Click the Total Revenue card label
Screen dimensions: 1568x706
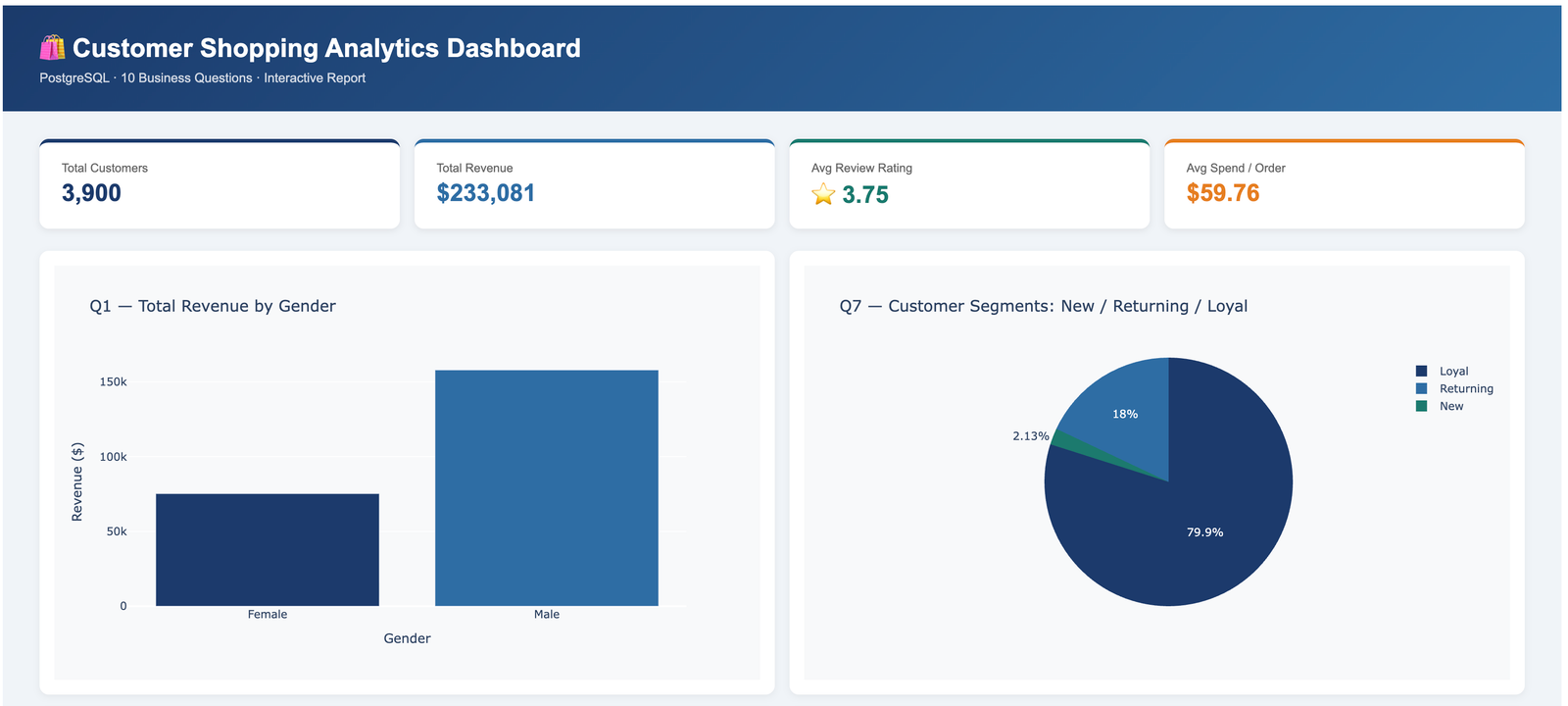tap(474, 168)
